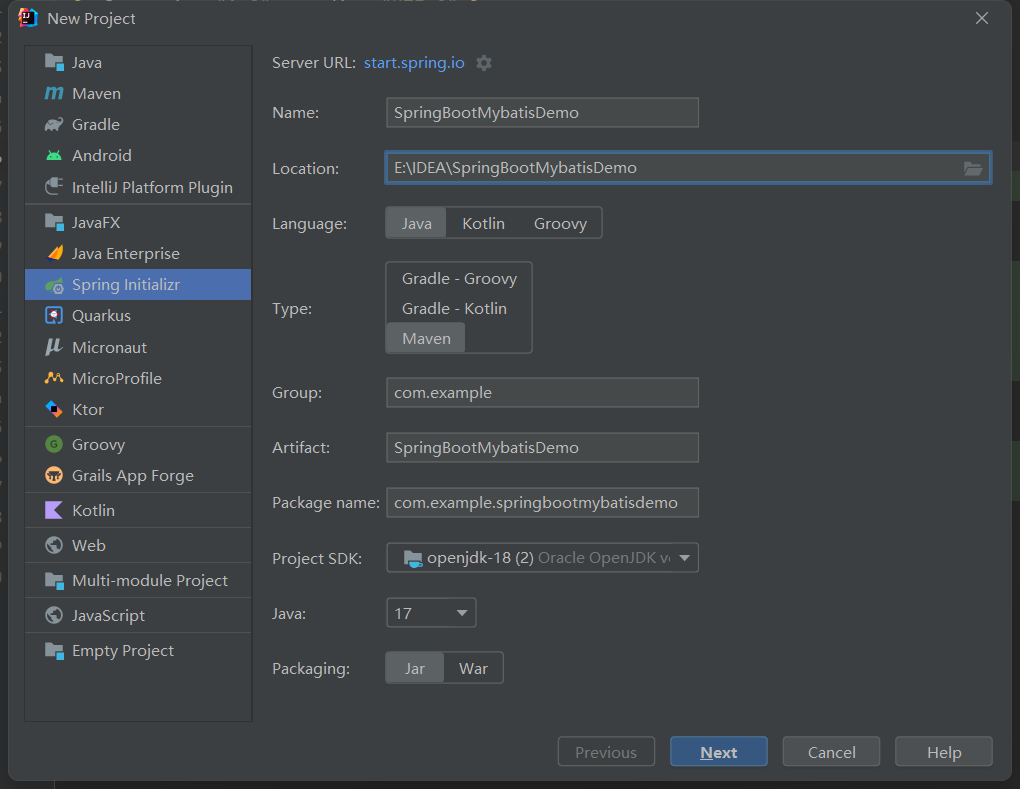Select Gradle - Kotlin build type
Screen dimensions: 1020x789
tap(454, 309)
